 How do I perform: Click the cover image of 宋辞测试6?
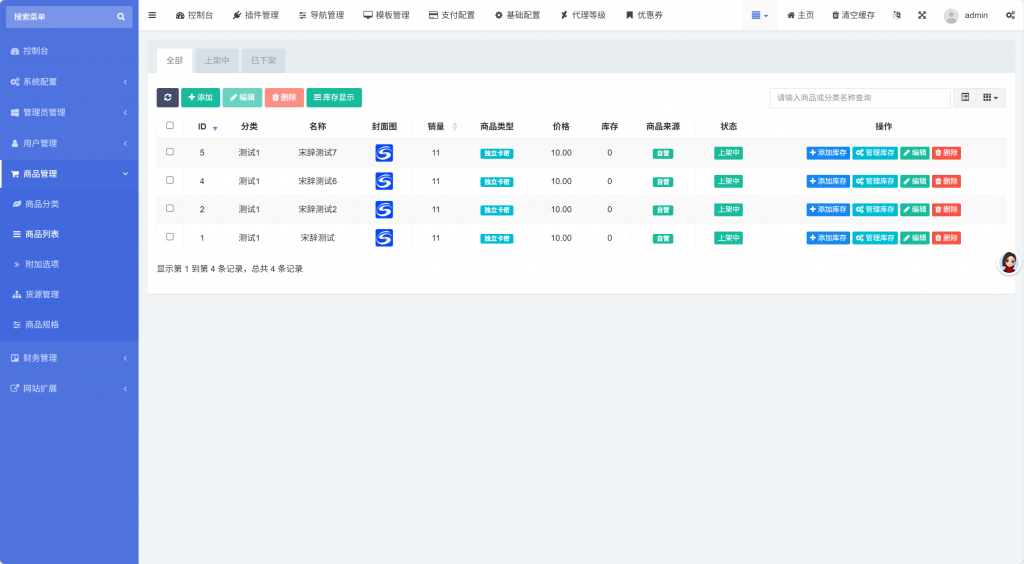(384, 181)
